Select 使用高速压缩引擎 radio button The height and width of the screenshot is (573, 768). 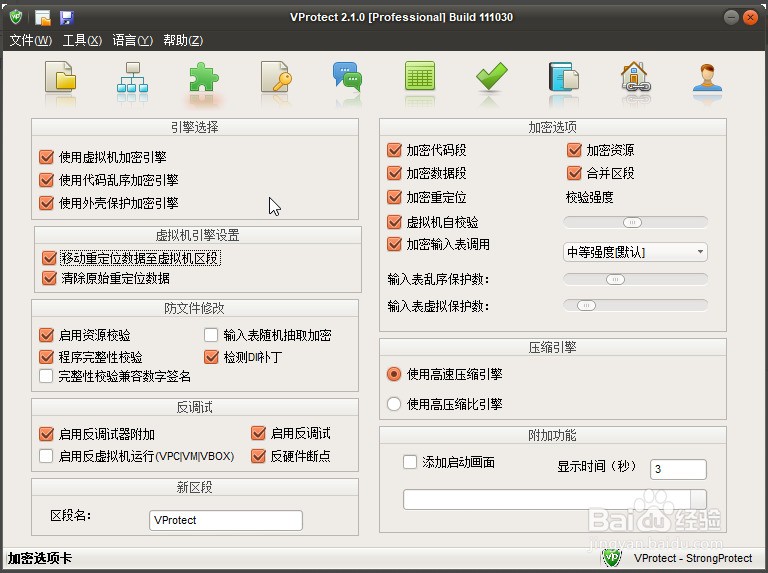pyautogui.click(x=394, y=374)
